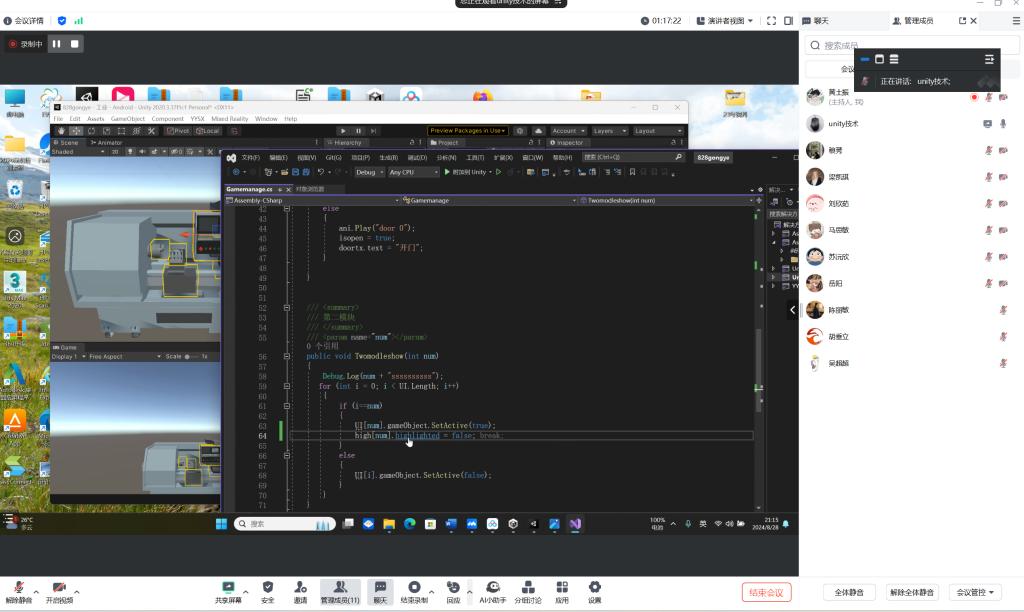Click the 应用 apps icon
The image size is (1024, 612).
click(562, 587)
